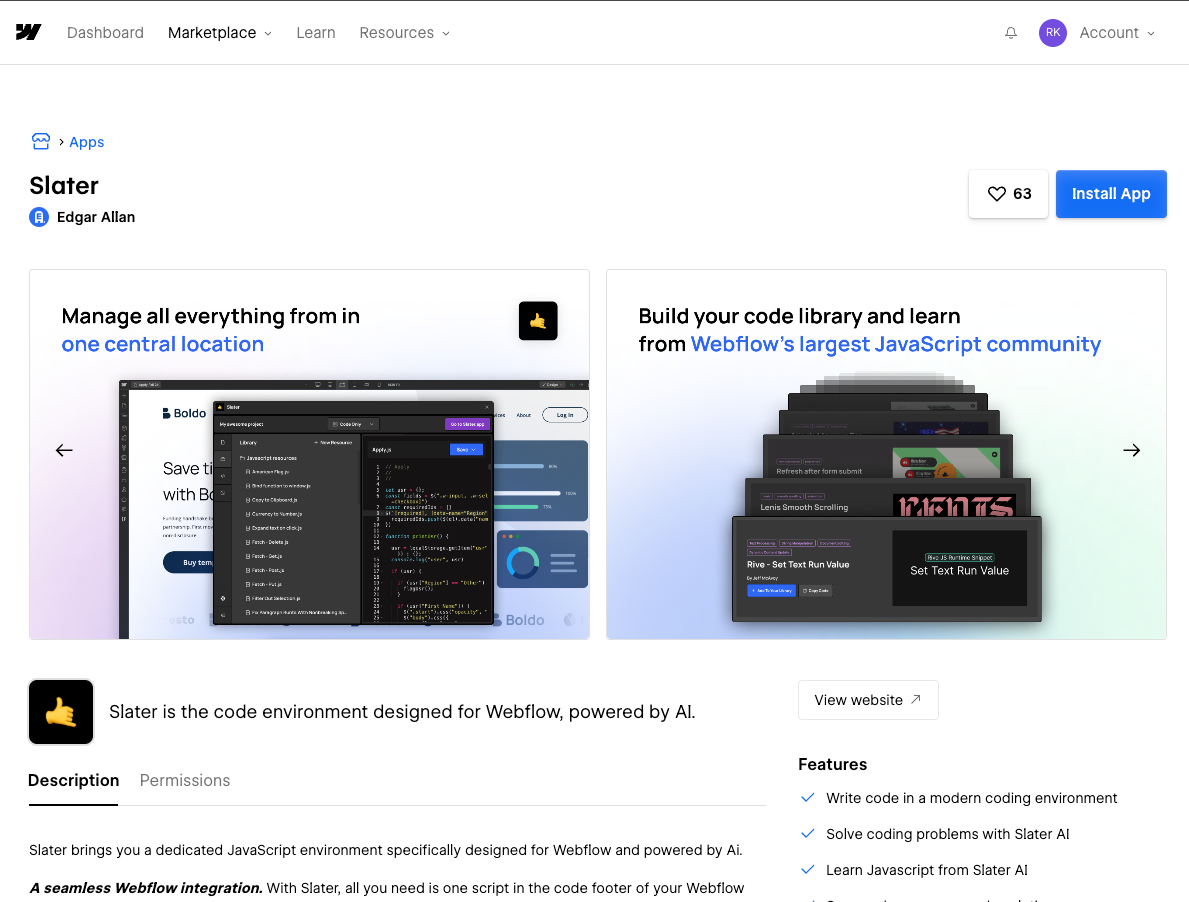Click the marketplace storefront breadcrumb icon
This screenshot has height=902, width=1189.
point(41,142)
